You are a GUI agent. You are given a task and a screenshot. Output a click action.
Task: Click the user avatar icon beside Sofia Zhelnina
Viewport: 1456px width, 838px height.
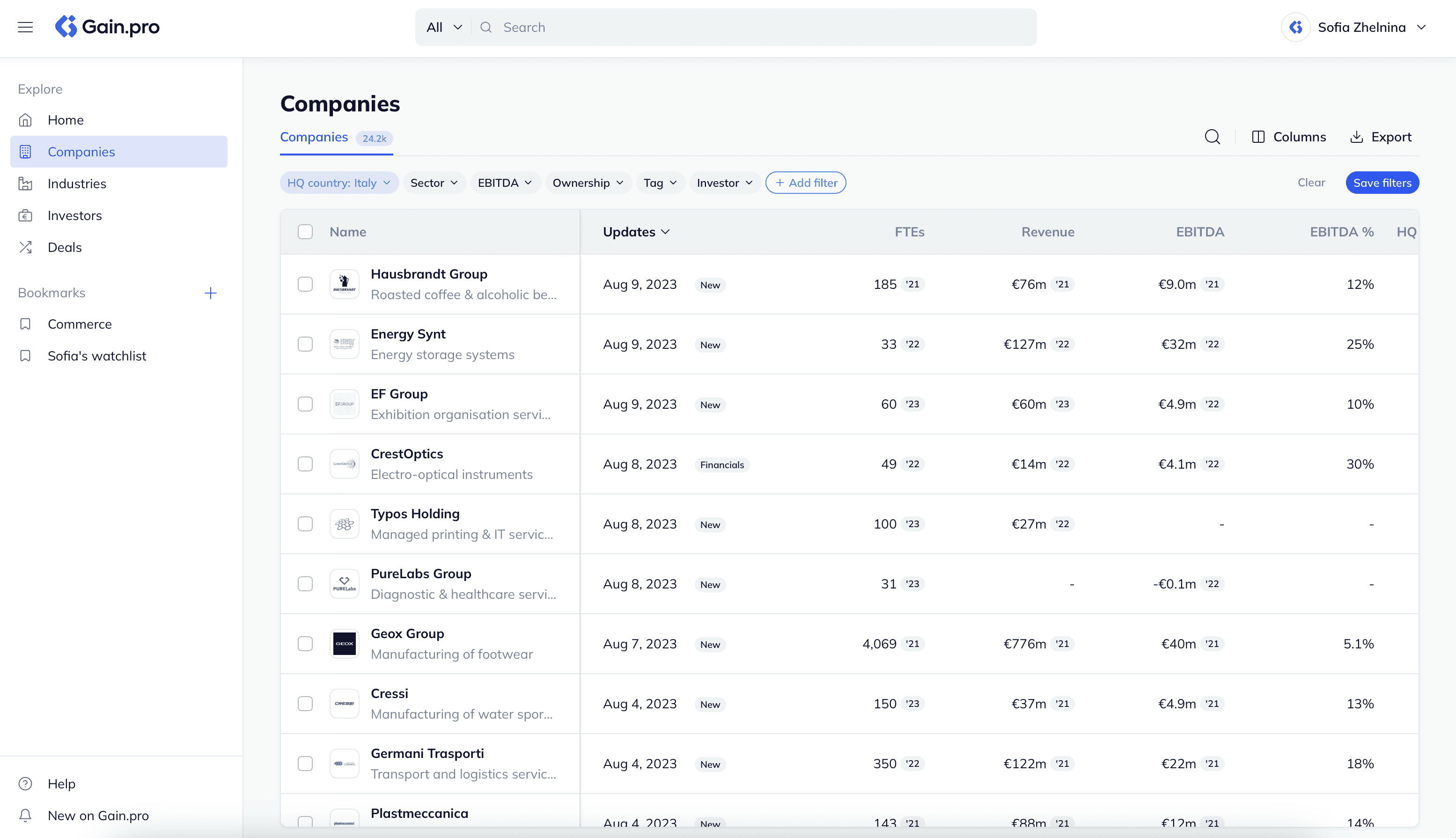pos(1295,27)
